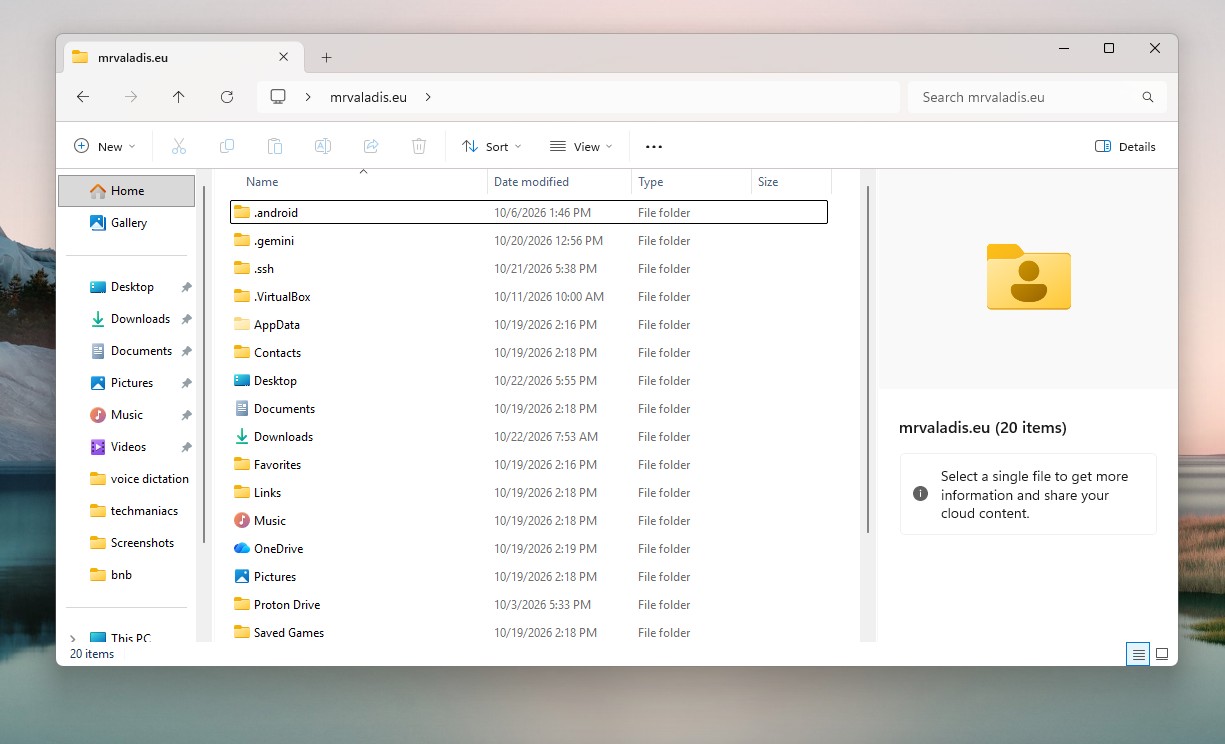Viewport: 1225px width, 744px height.
Task: Open the View dropdown menu
Action: pyautogui.click(x=581, y=146)
